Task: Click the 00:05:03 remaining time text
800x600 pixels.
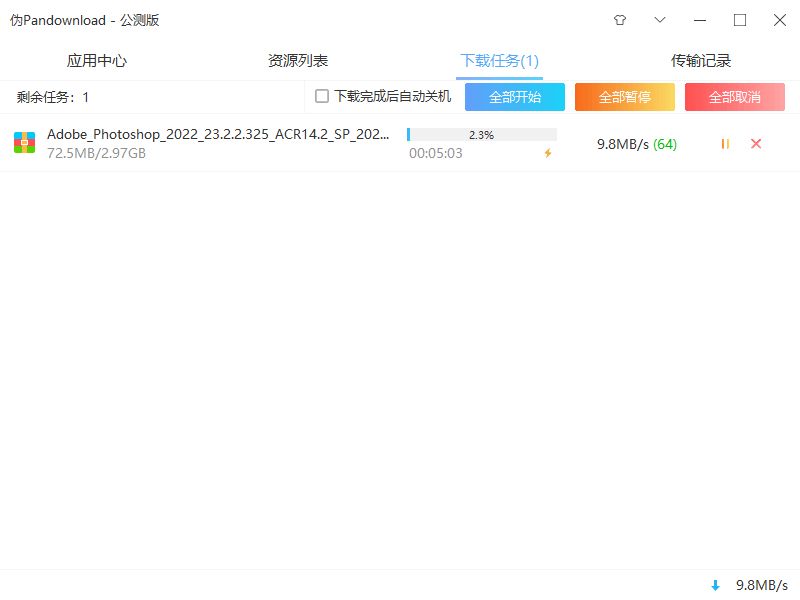Action: [x=436, y=153]
